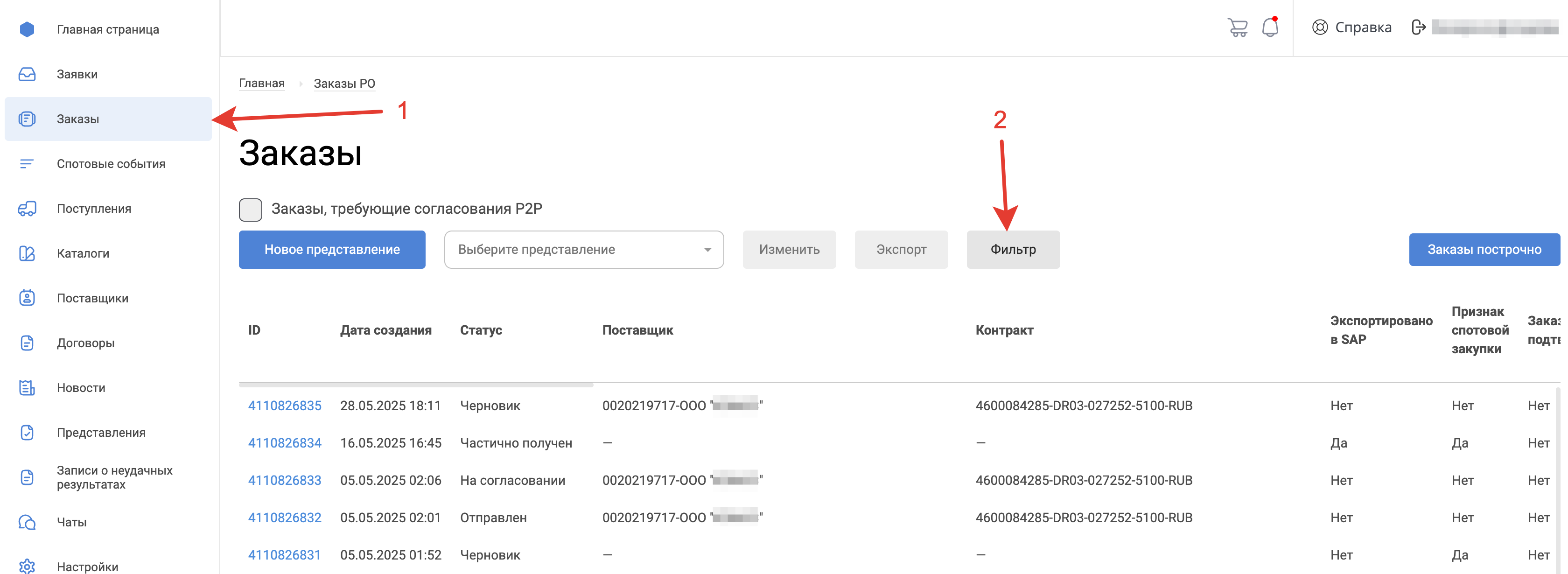The image size is (1568, 574).
Task: Click the Поступления truck icon
Action: coord(27,209)
